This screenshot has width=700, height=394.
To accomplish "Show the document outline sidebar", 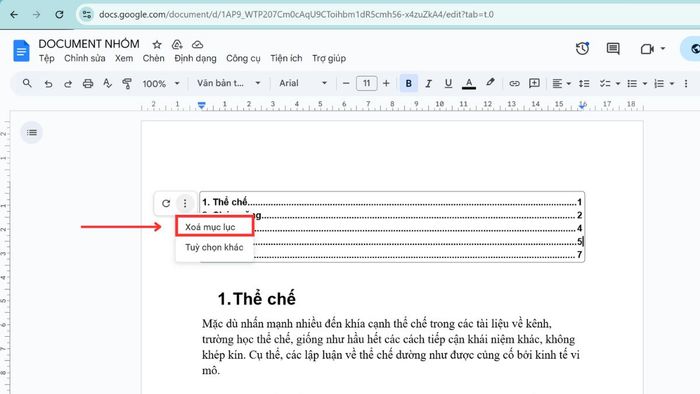I will 32,133.
